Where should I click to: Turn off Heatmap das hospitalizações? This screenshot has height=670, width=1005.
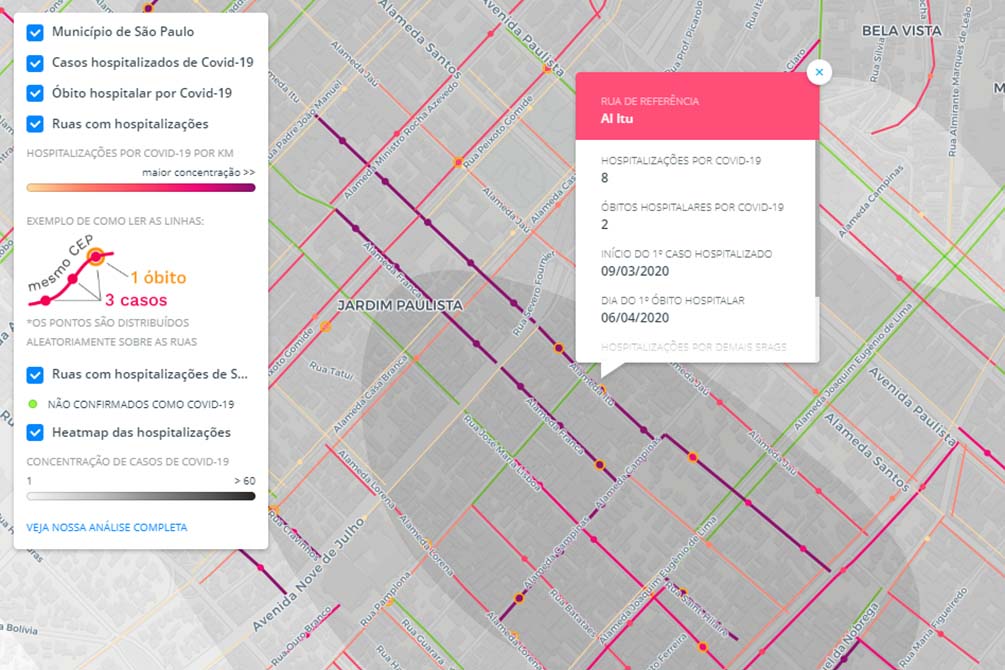click(x=35, y=433)
